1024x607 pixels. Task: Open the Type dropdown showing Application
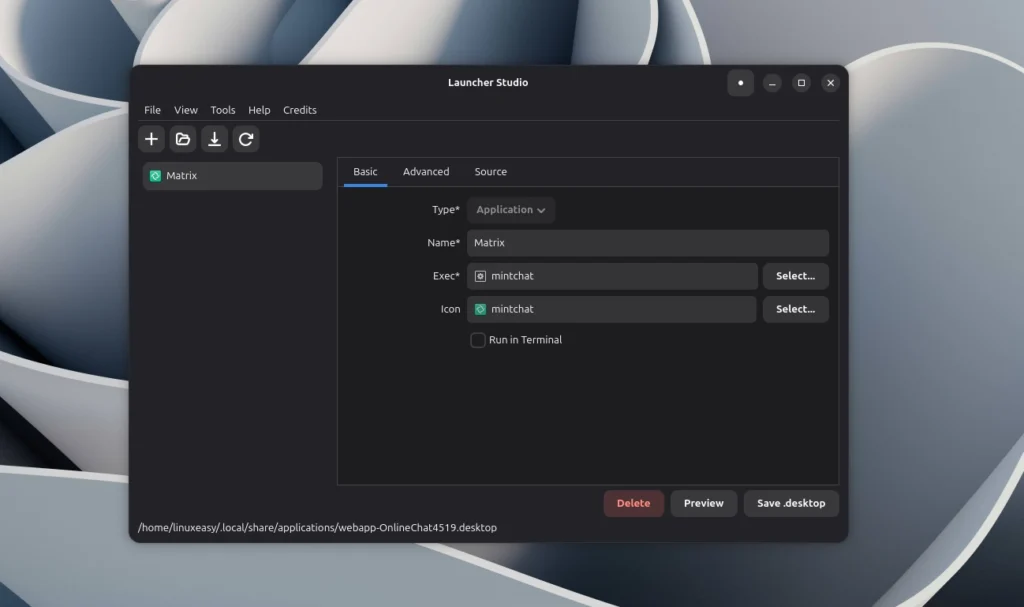tap(510, 209)
